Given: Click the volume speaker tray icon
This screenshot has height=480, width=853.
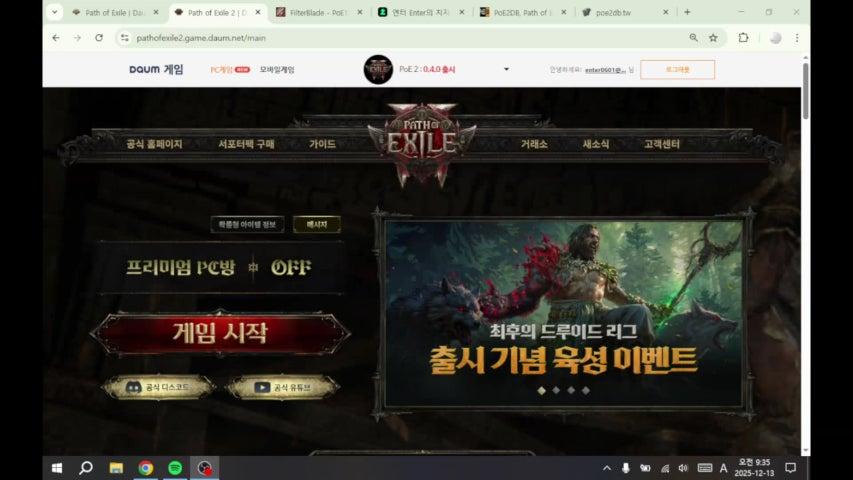Looking at the screenshot, I should click(x=683, y=468).
